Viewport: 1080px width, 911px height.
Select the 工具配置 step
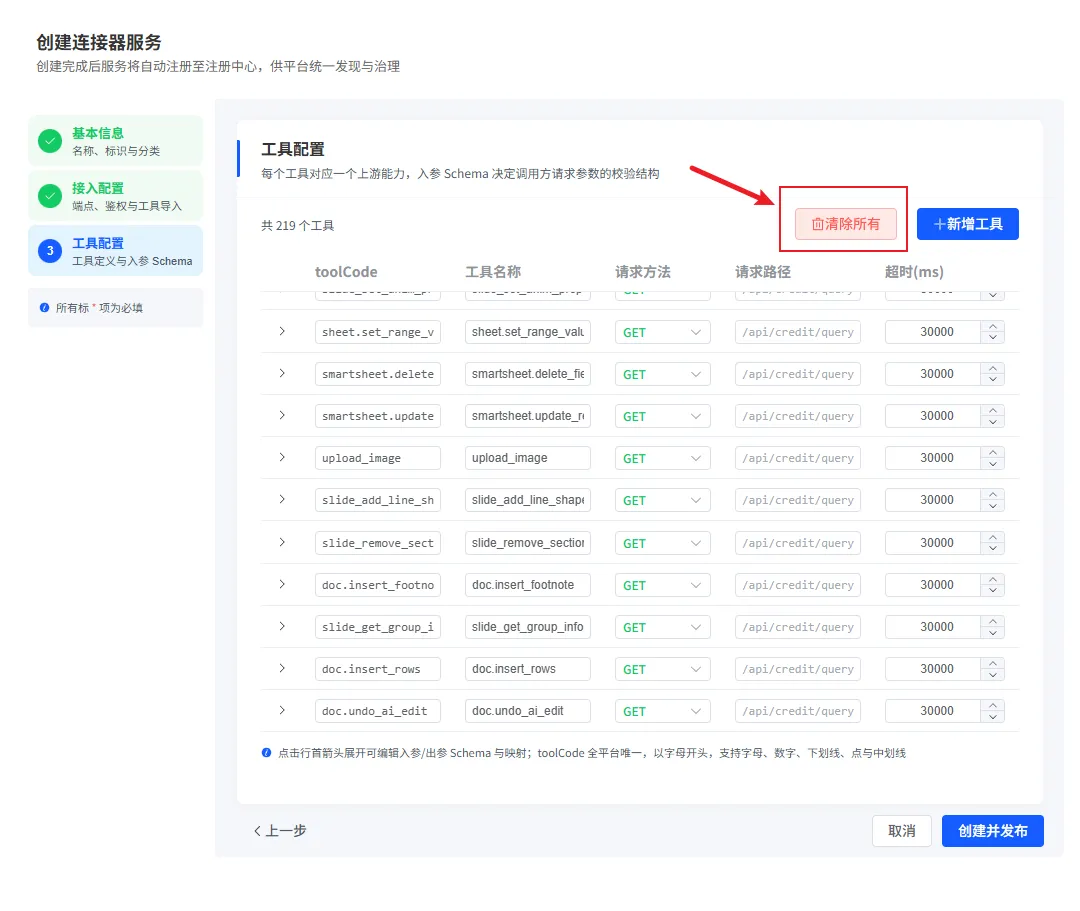[x=116, y=251]
